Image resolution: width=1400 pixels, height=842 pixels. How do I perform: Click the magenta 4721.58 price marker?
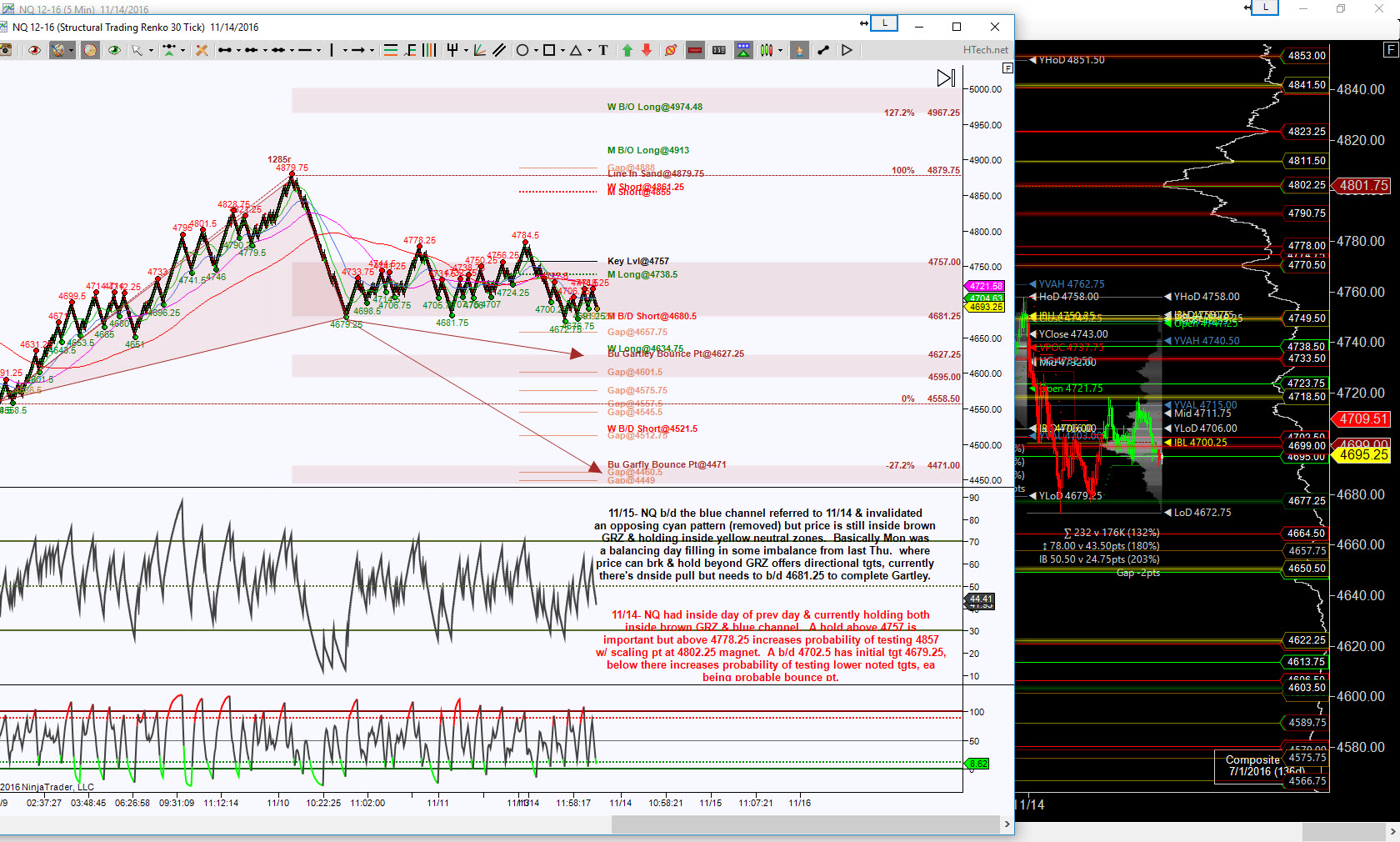coord(986,286)
